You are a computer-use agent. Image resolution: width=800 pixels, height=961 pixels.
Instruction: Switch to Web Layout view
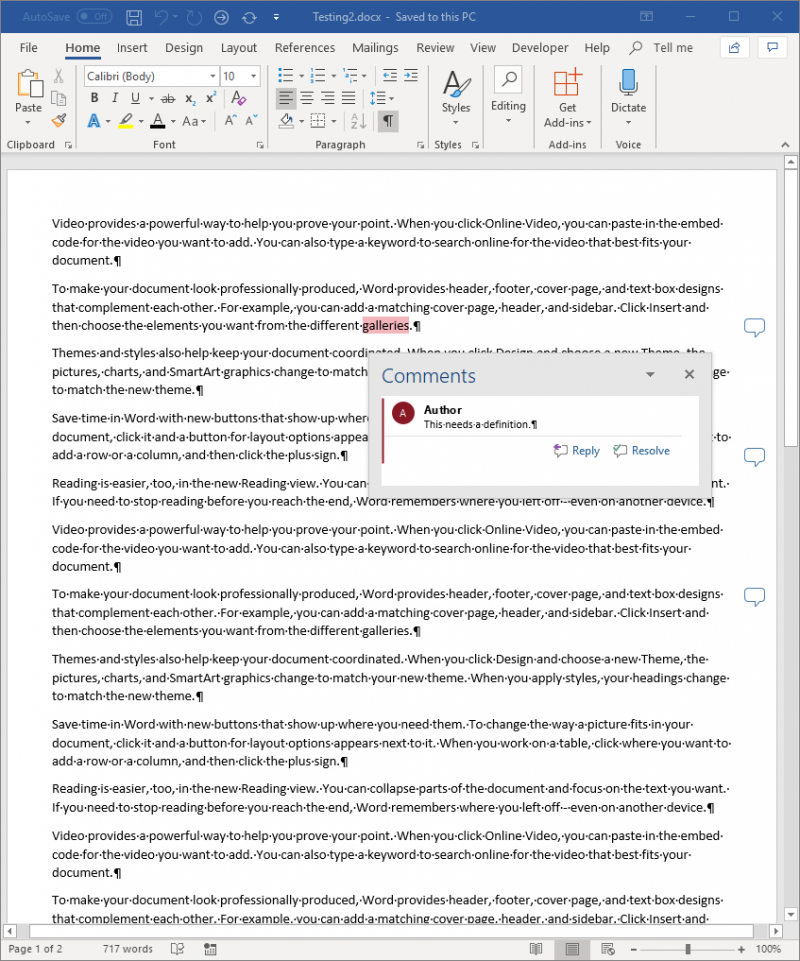(608, 949)
